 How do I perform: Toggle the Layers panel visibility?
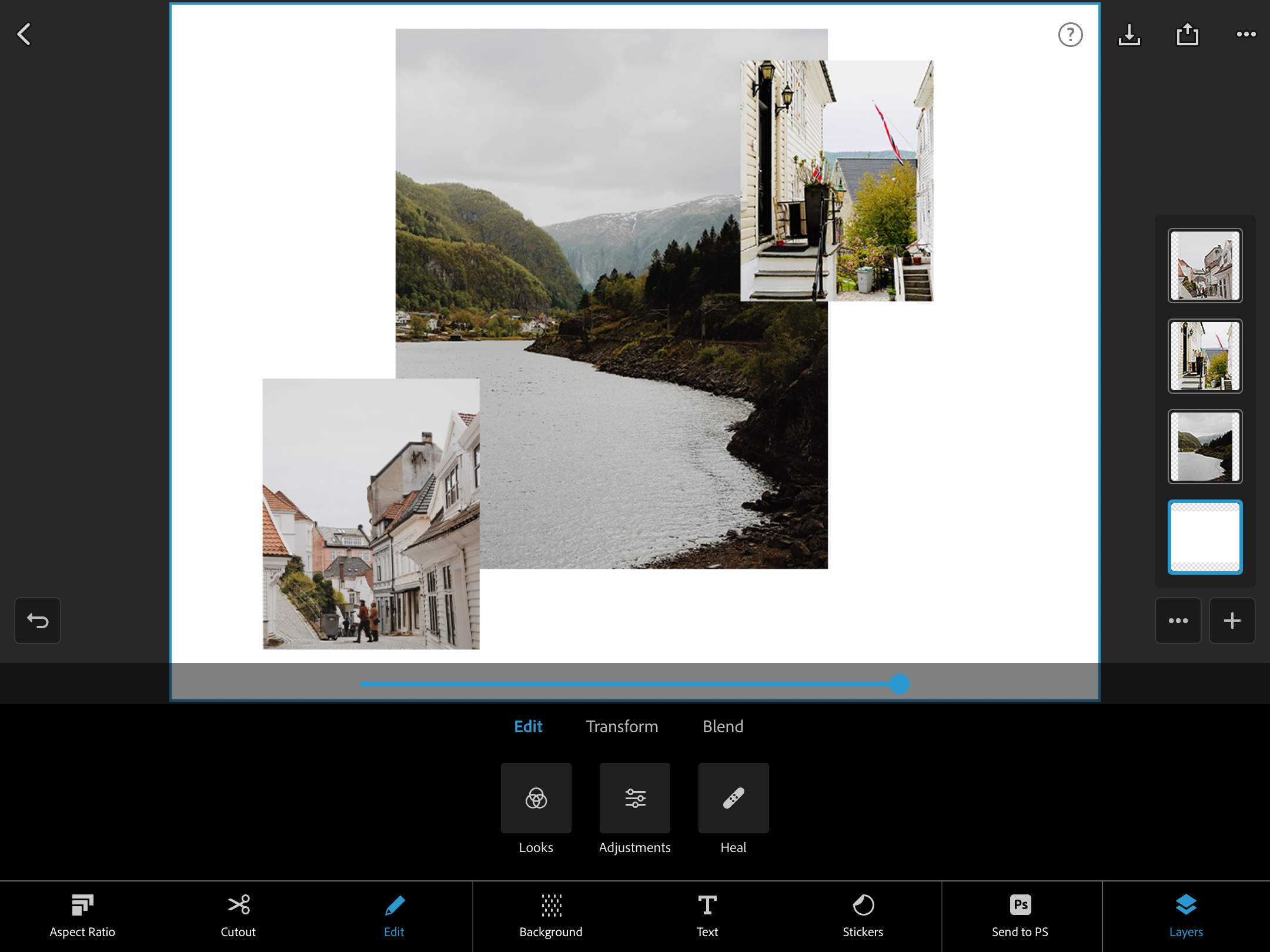click(x=1186, y=916)
